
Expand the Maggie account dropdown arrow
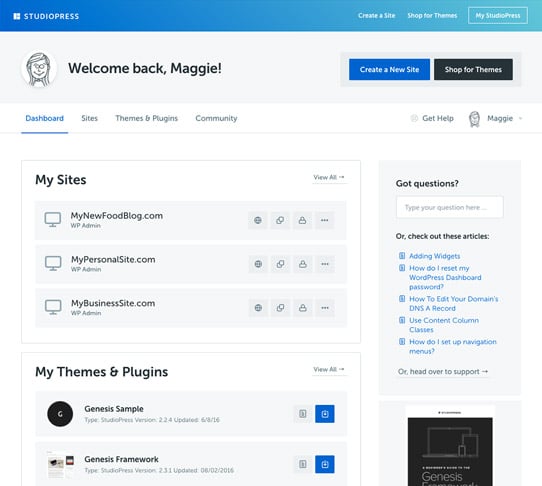coord(520,119)
